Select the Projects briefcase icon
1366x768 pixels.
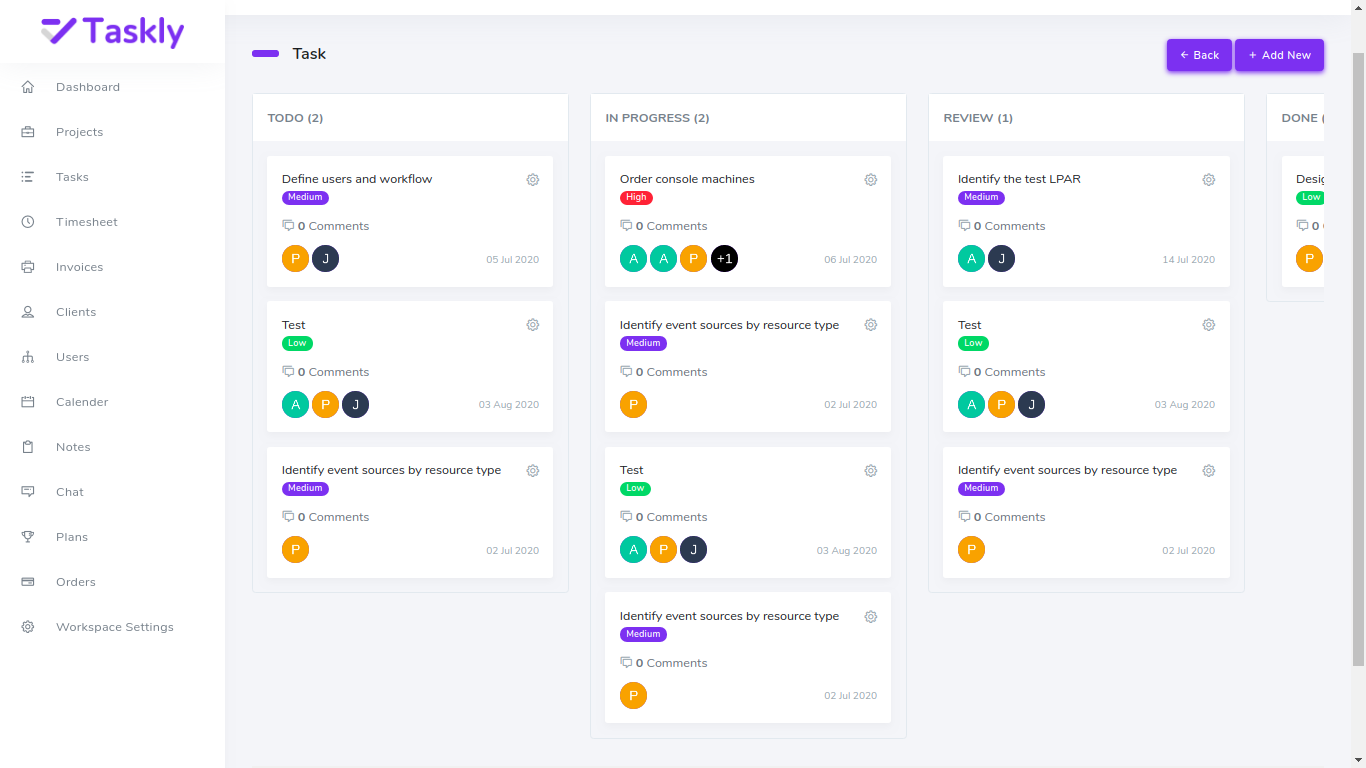pyautogui.click(x=28, y=132)
